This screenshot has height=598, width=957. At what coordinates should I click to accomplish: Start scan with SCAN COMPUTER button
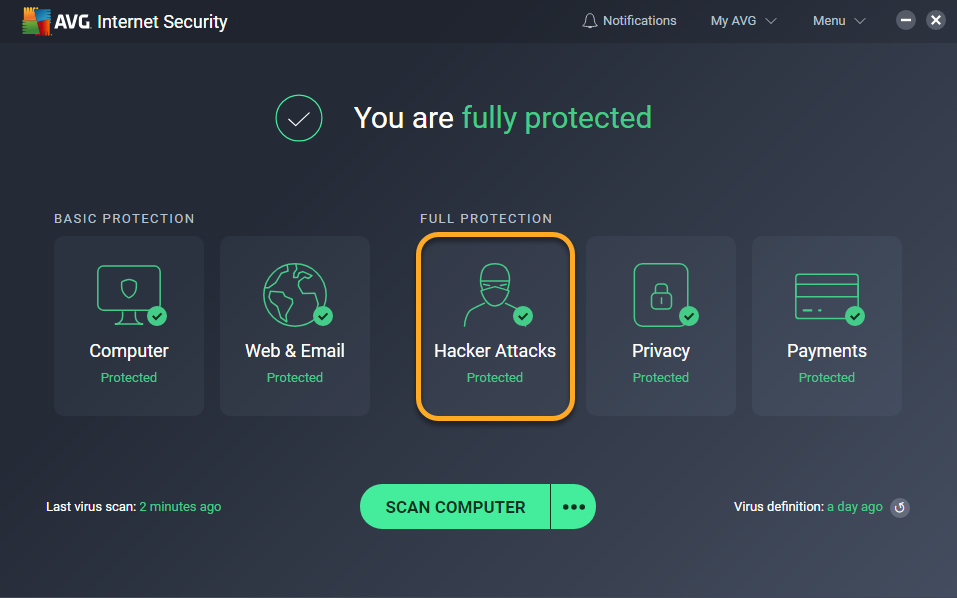[455, 506]
